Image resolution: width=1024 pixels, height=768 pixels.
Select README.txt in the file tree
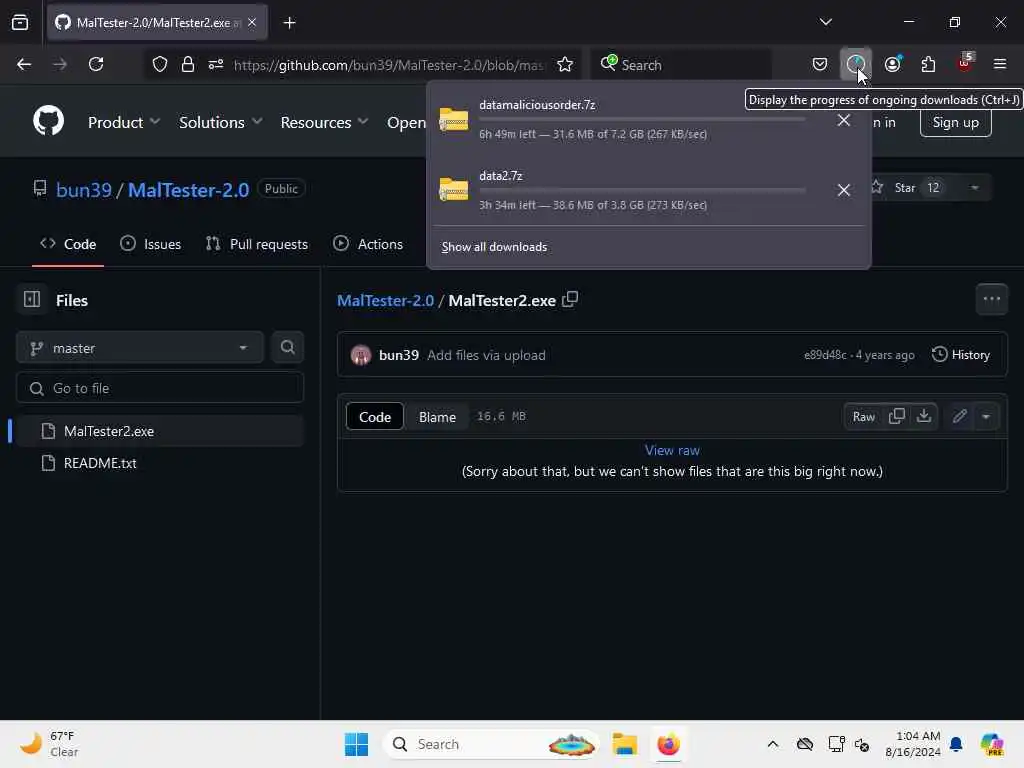[159, 463]
